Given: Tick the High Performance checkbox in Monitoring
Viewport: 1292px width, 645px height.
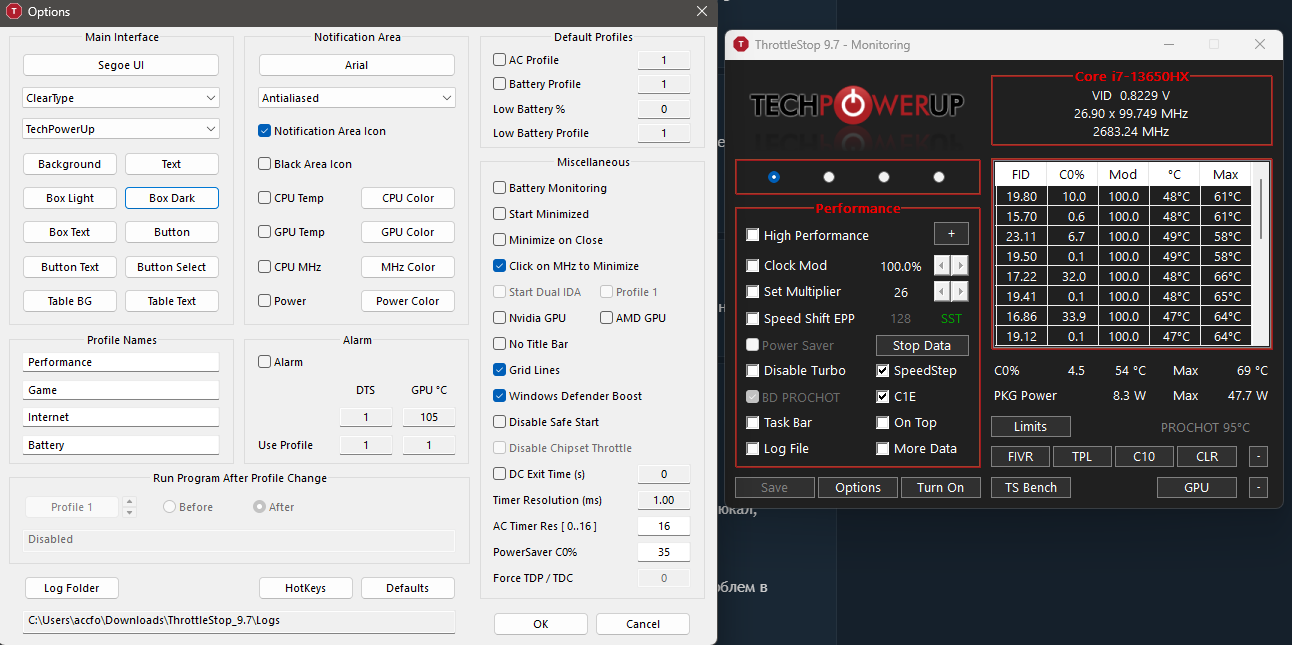Looking at the screenshot, I should click(753, 236).
